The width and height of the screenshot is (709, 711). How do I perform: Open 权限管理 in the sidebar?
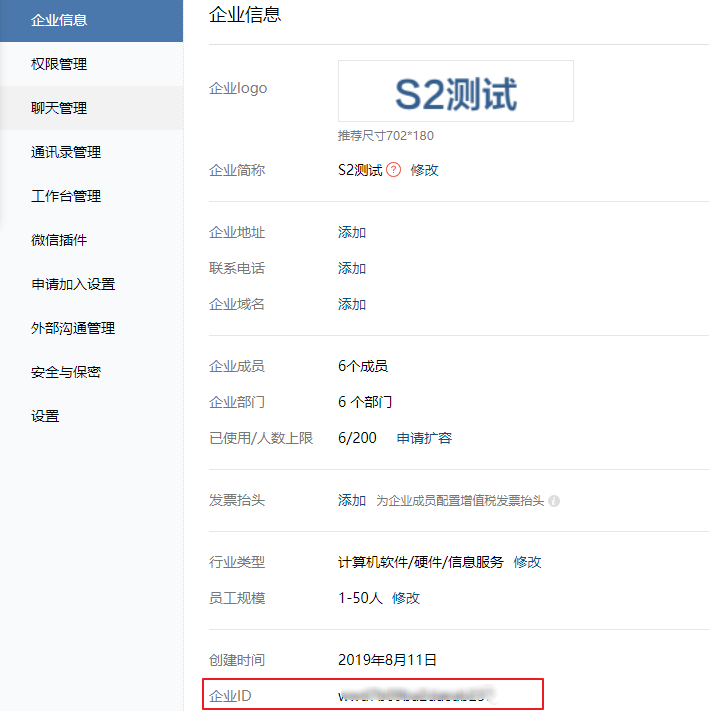tap(59, 64)
